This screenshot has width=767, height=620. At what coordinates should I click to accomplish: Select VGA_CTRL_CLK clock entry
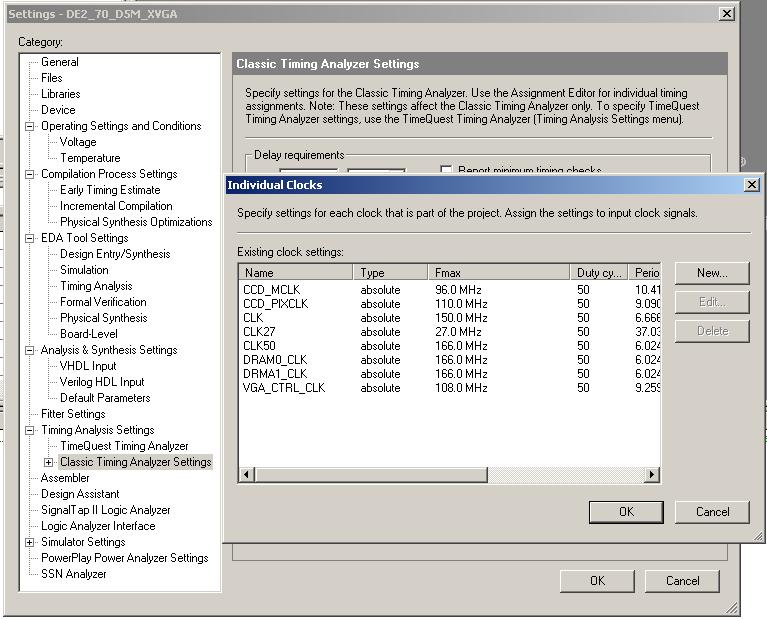[450, 388]
